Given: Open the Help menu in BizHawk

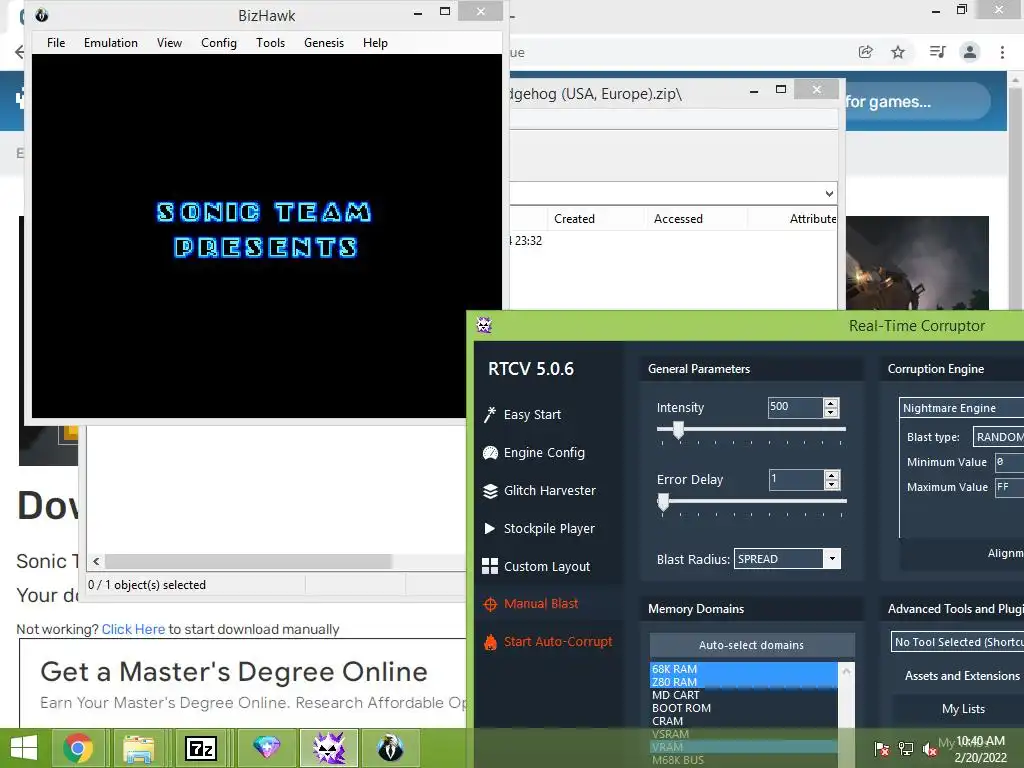Looking at the screenshot, I should click(376, 42).
